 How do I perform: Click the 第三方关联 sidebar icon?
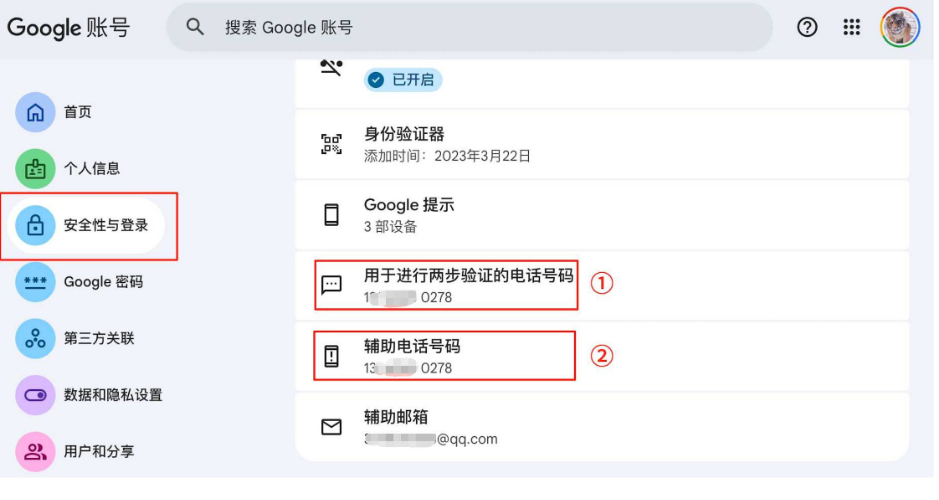(36, 338)
